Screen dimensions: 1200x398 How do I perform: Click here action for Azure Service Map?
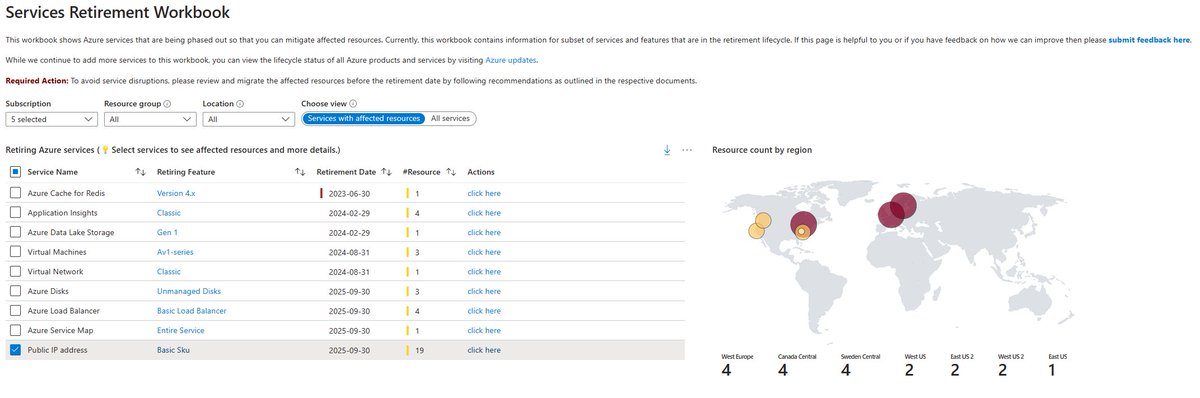[484, 330]
